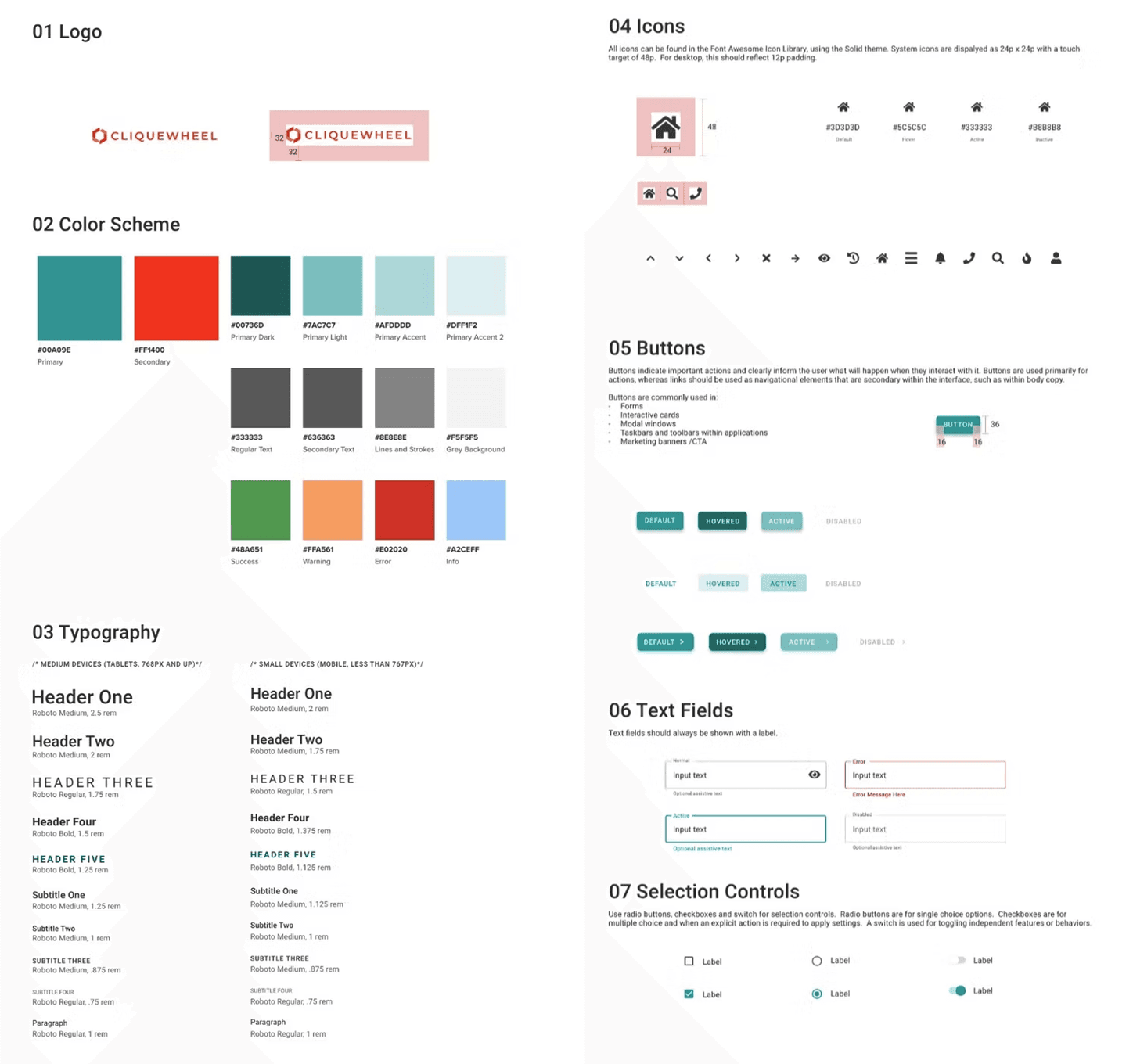Click the teal HEADER FIVE text, medium devices
Image resolution: width=1133 pixels, height=1064 pixels.
point(69,859)
